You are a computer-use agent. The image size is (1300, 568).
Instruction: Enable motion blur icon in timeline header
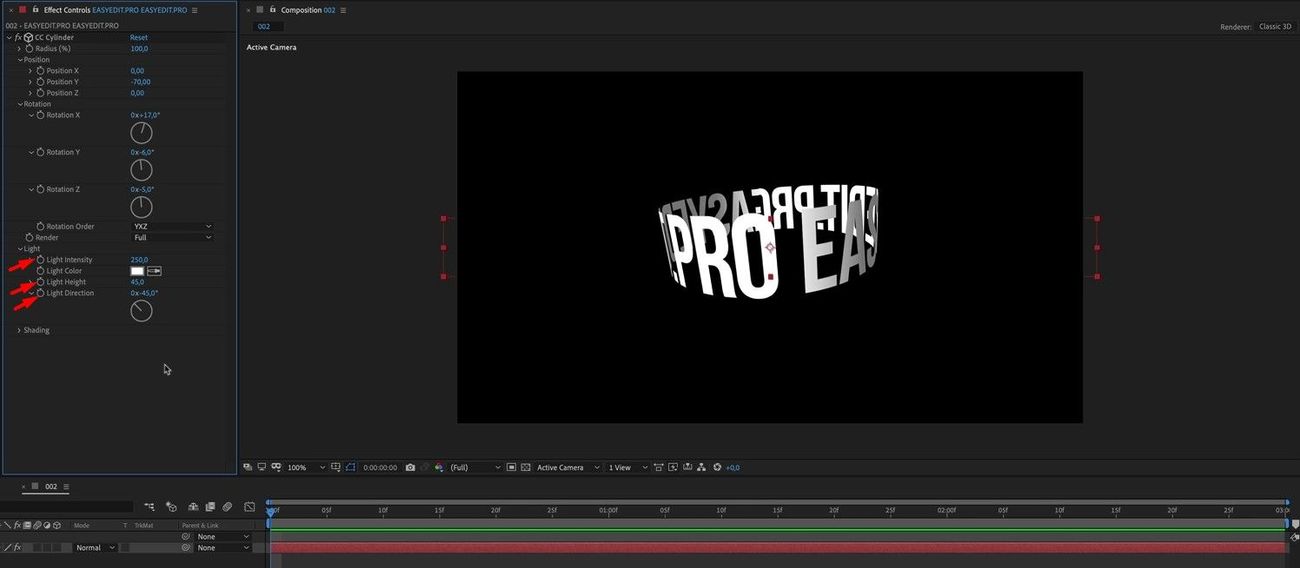pos(227,507)
